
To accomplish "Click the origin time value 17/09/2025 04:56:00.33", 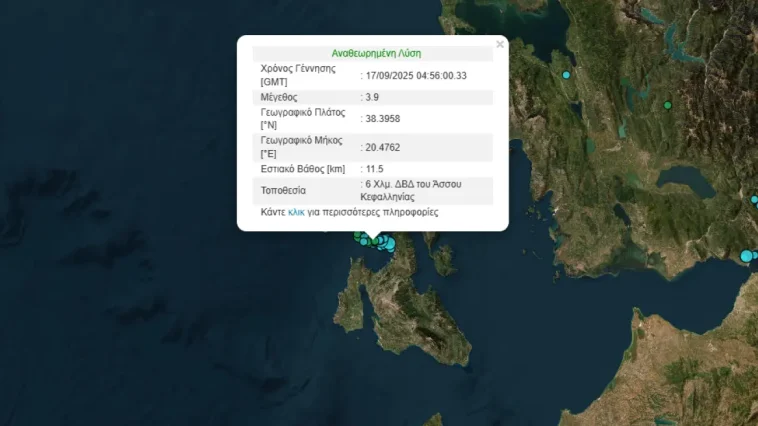I will pyautogui.click(x=417, y=75).
